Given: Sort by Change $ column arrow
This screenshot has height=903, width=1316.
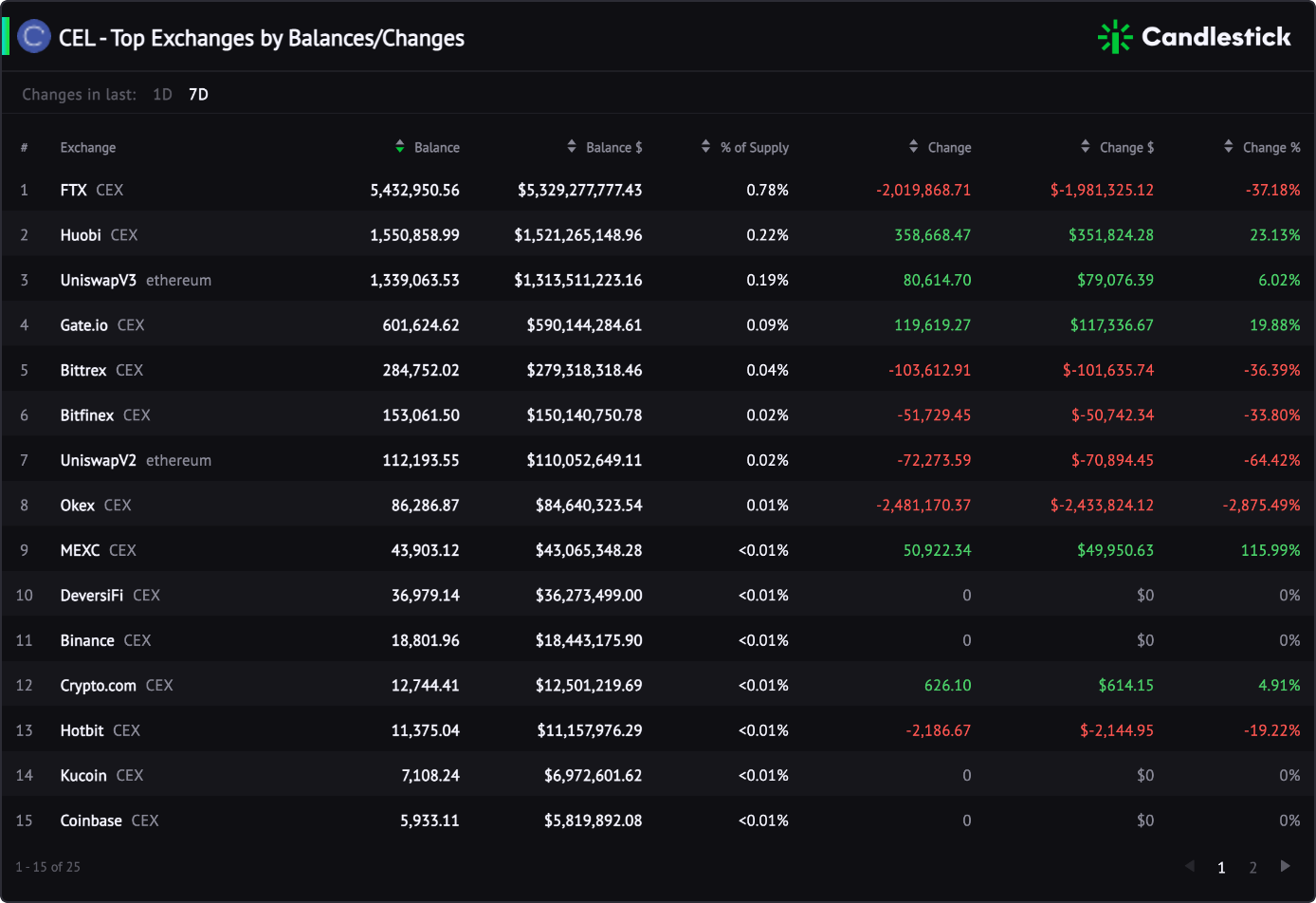Looking at the screenshot, I should (1085, 147).
